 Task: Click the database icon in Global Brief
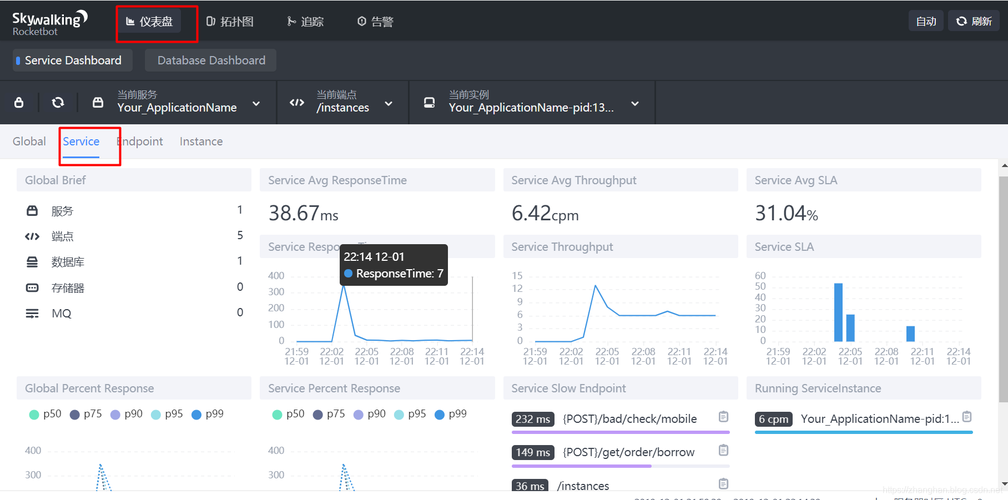pyautogui.click(x=32, y=262)
